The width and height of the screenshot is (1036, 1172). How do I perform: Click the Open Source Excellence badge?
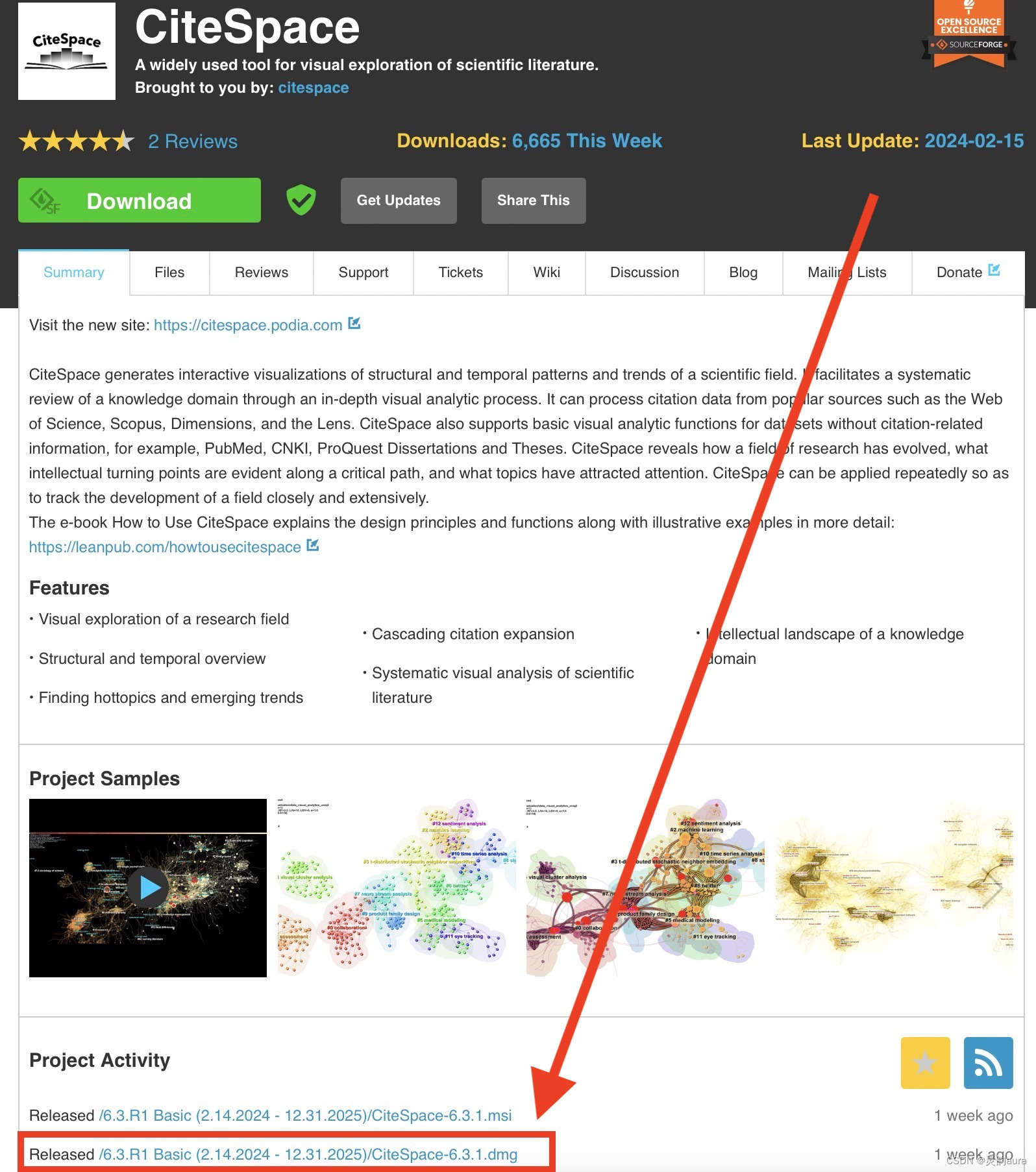969,34
